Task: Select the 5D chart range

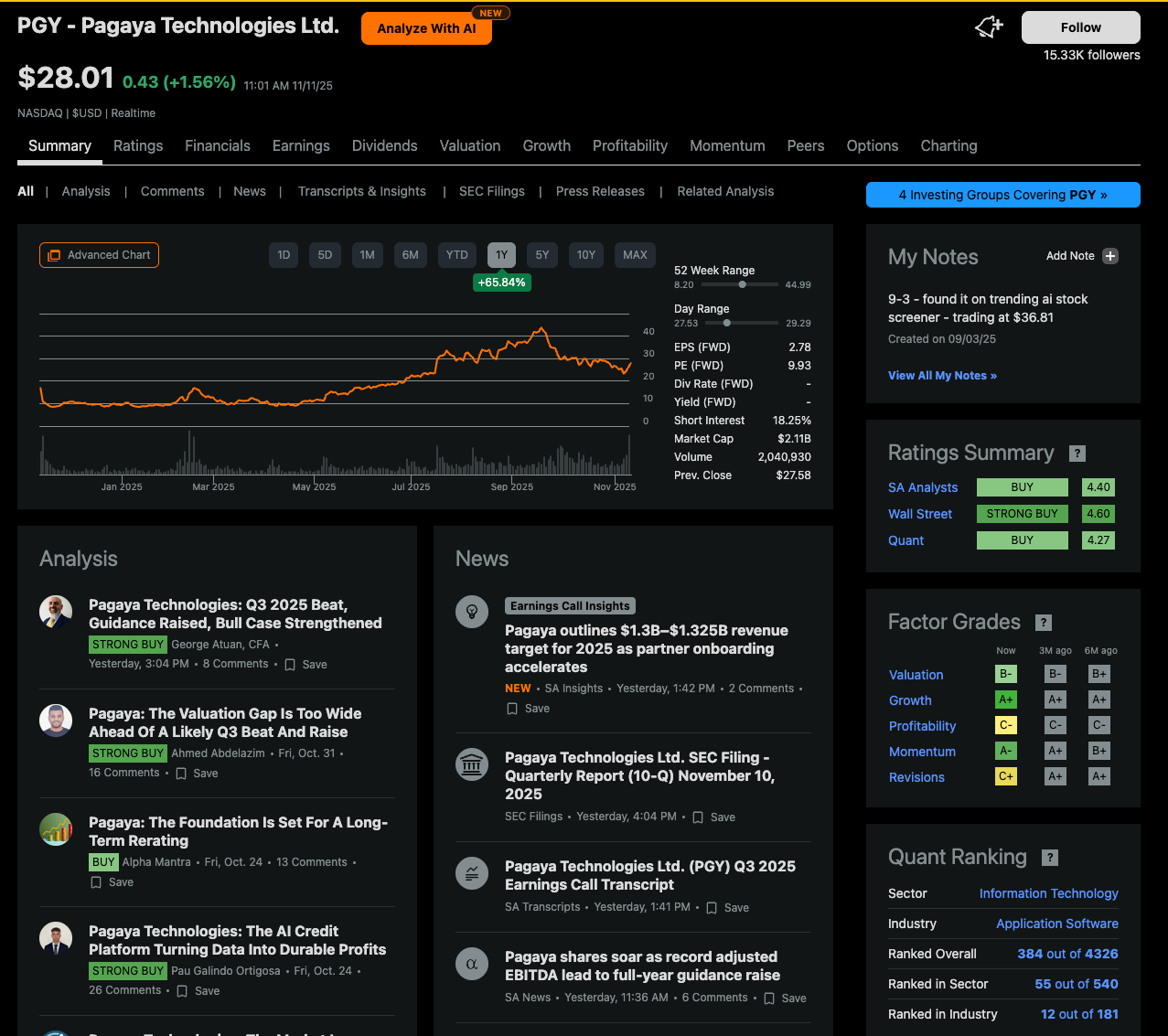Action: click(x=325, y=255)
